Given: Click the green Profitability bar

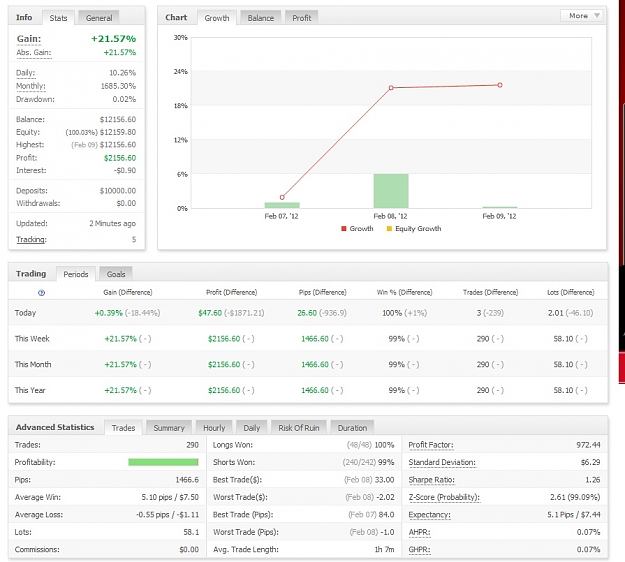Looking at the screenshot, I should (x=163, y=462).
